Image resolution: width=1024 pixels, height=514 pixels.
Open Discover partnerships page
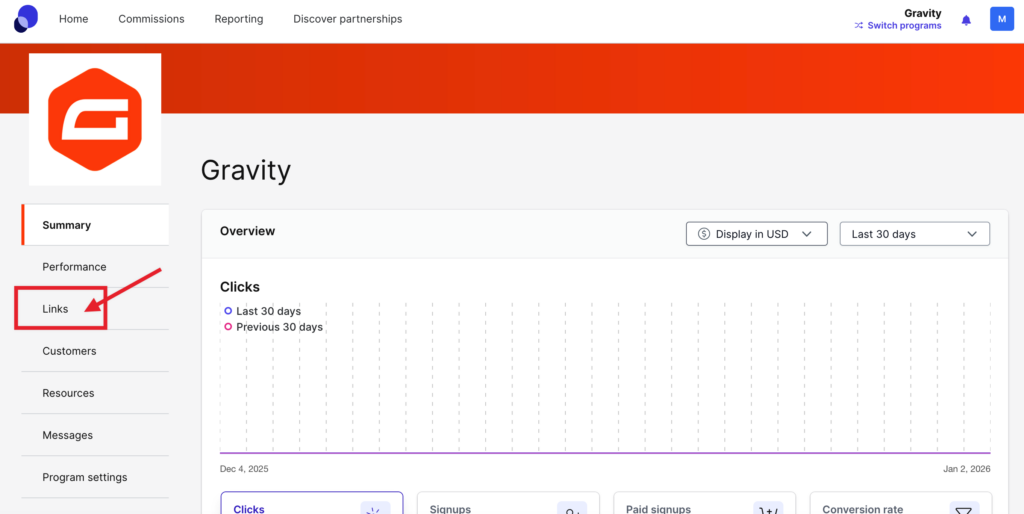[x=347, y=19]
